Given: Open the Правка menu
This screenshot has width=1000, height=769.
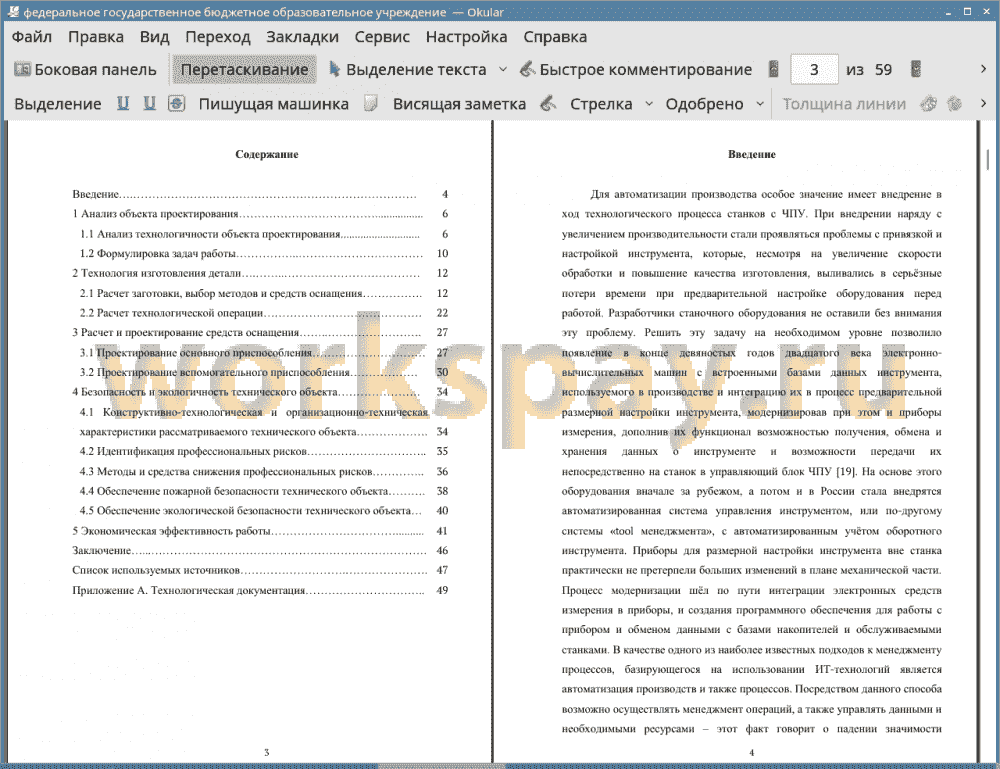Looking at the screenshot, I should 96,37.
